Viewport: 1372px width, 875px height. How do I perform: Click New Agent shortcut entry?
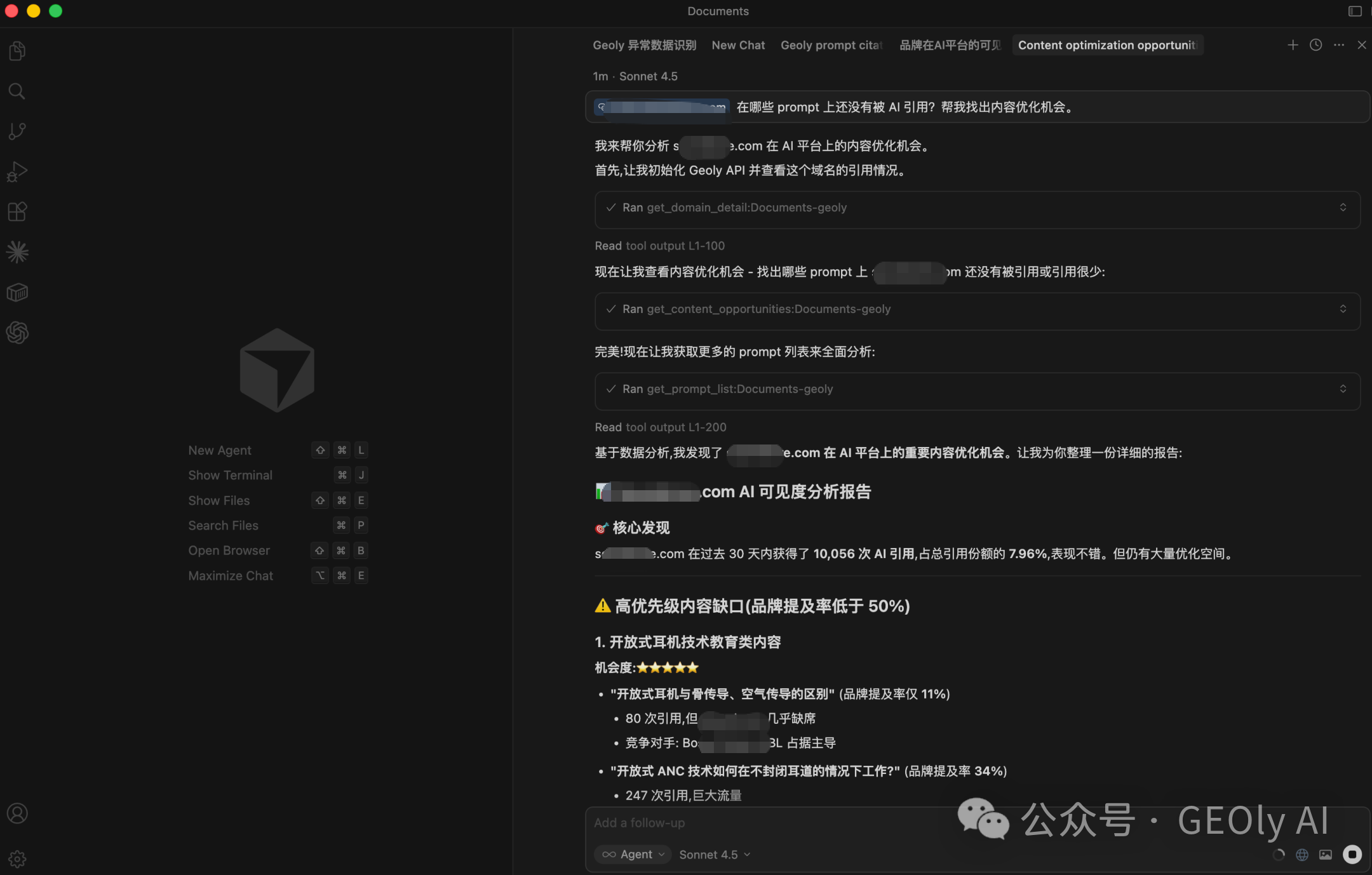(278, 450)
